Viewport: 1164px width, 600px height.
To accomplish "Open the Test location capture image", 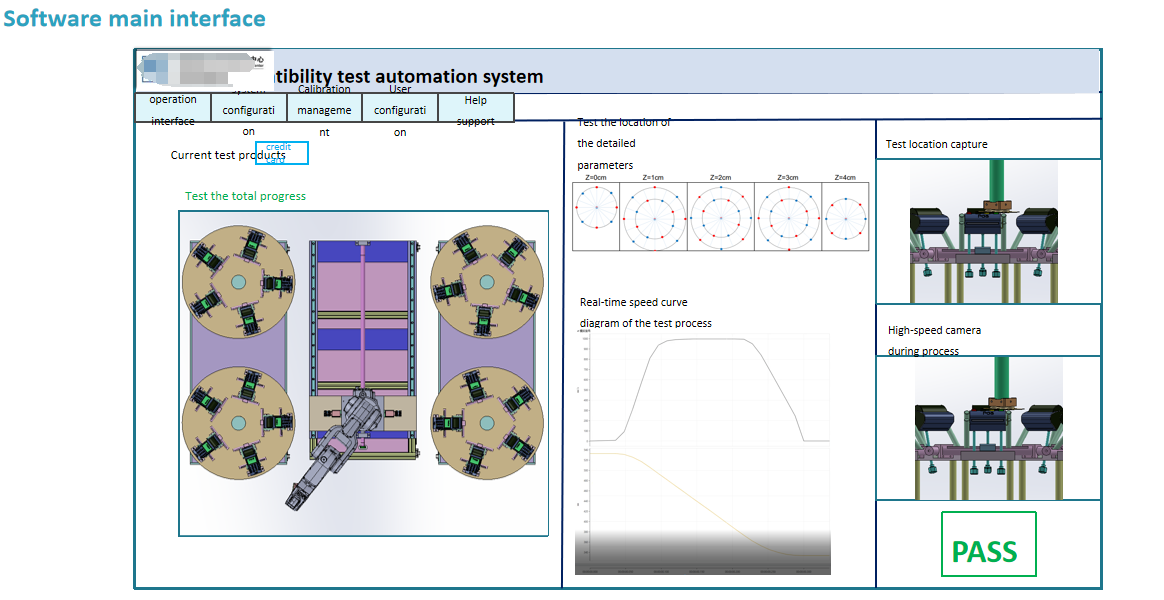I will tap(984, 231).
